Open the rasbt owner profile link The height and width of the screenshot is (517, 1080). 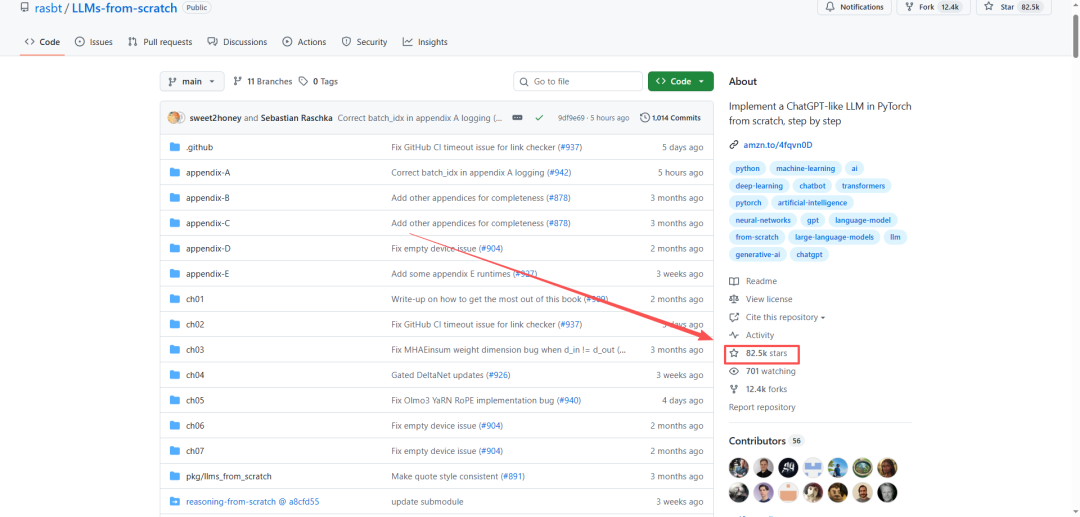click(x=47, y=8)
